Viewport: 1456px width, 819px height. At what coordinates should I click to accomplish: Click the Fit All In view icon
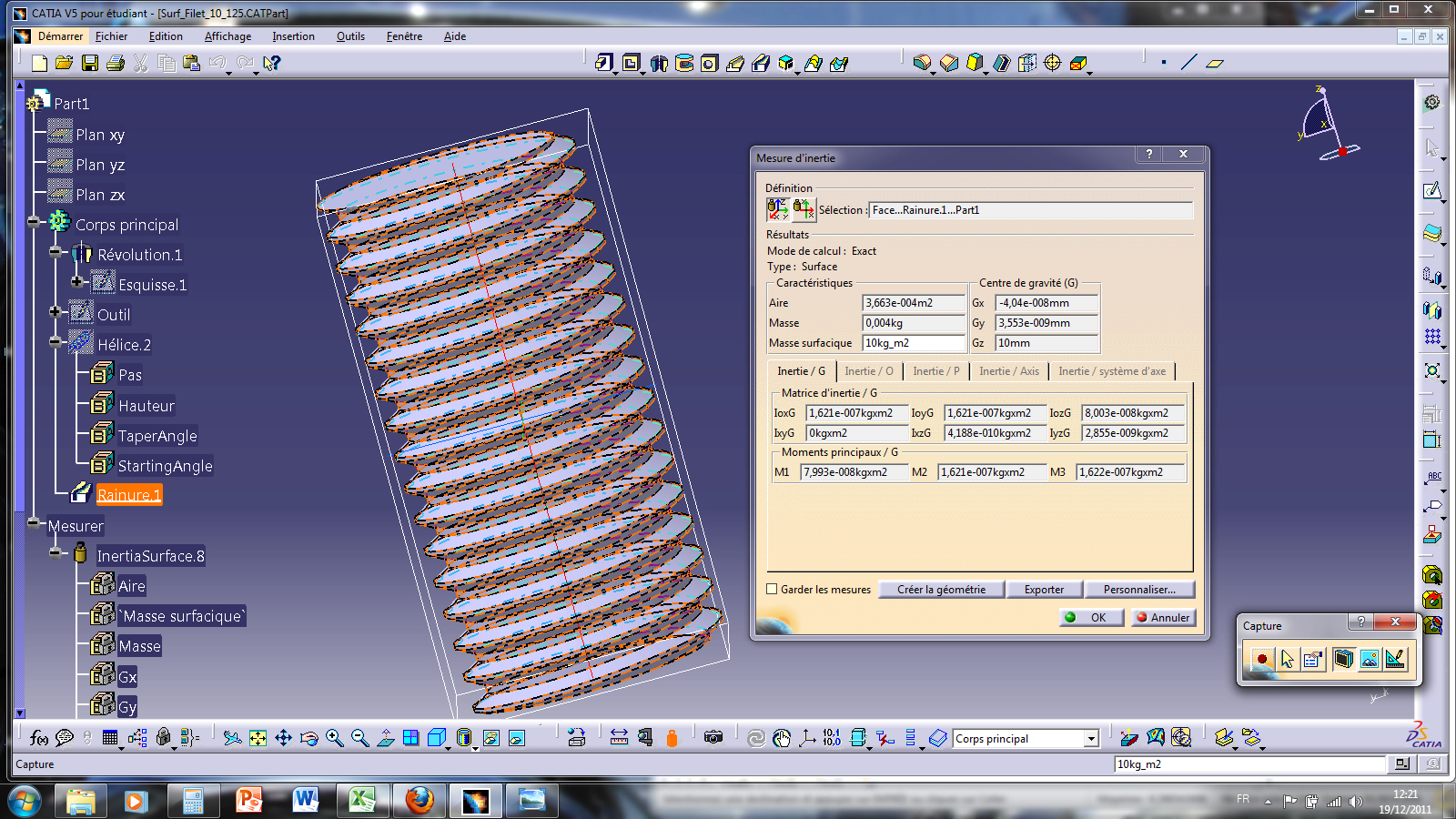(x=258, y=738)
